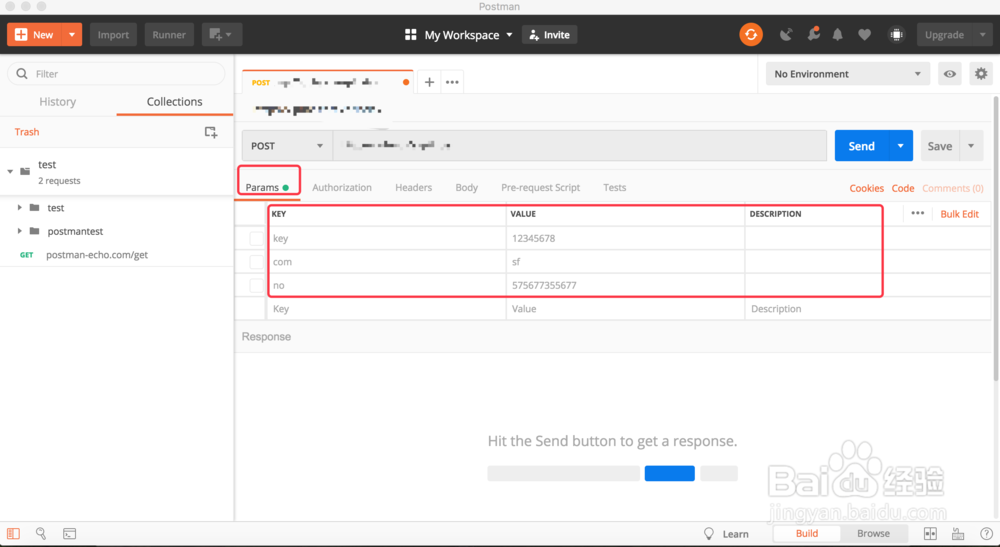Open the wrench settings icon
This screenshot has width=1000, height=547.
point(813,34)
